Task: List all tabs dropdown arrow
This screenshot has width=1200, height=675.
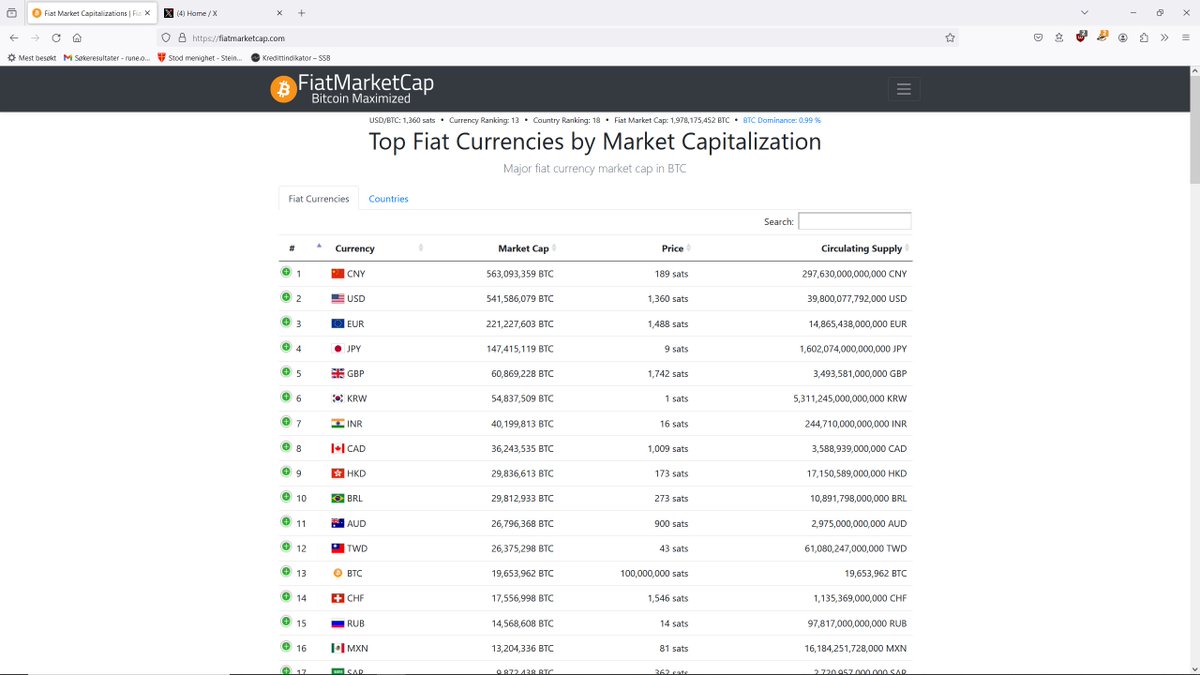Action: click(x=1085, y=13)
